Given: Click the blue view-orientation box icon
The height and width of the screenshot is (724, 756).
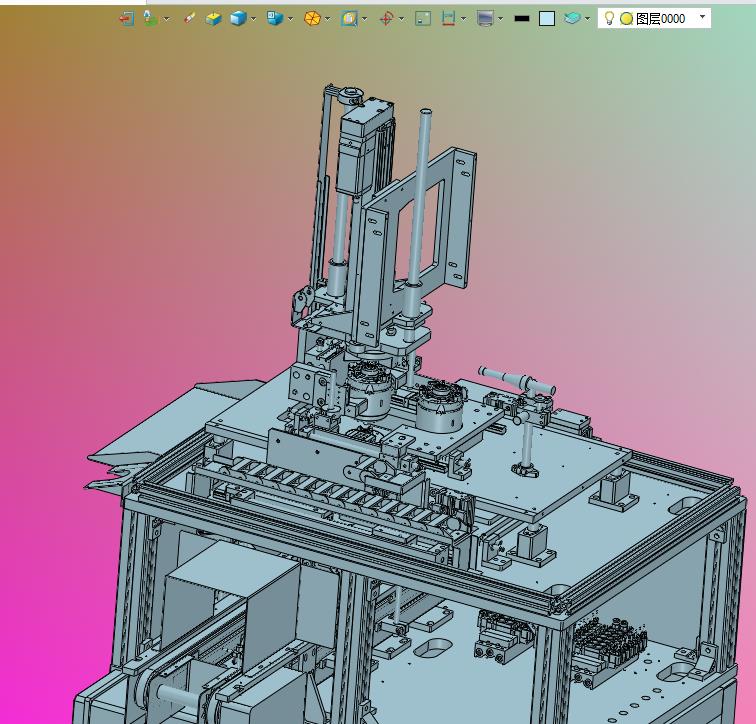Looking at the screenshot, I should [x=275, y=18].
